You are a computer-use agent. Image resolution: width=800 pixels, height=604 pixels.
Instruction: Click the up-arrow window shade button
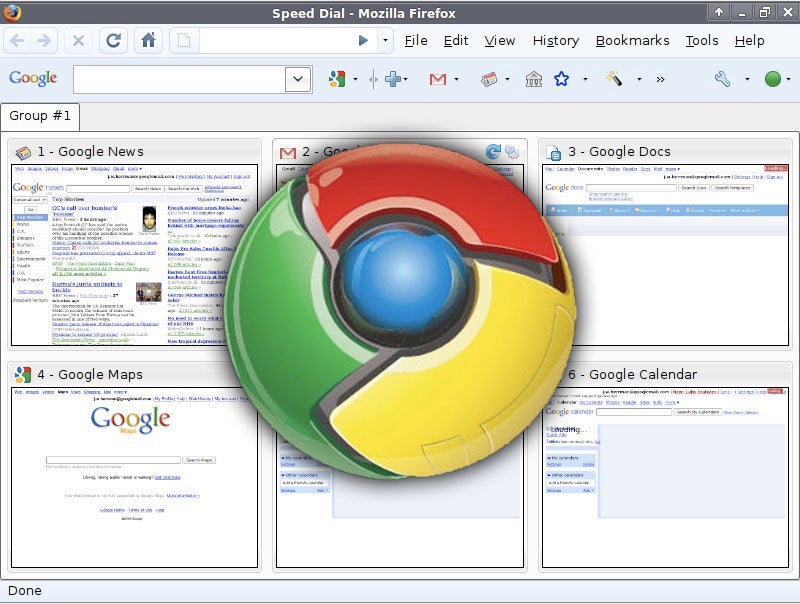click(x=718, y=12)
